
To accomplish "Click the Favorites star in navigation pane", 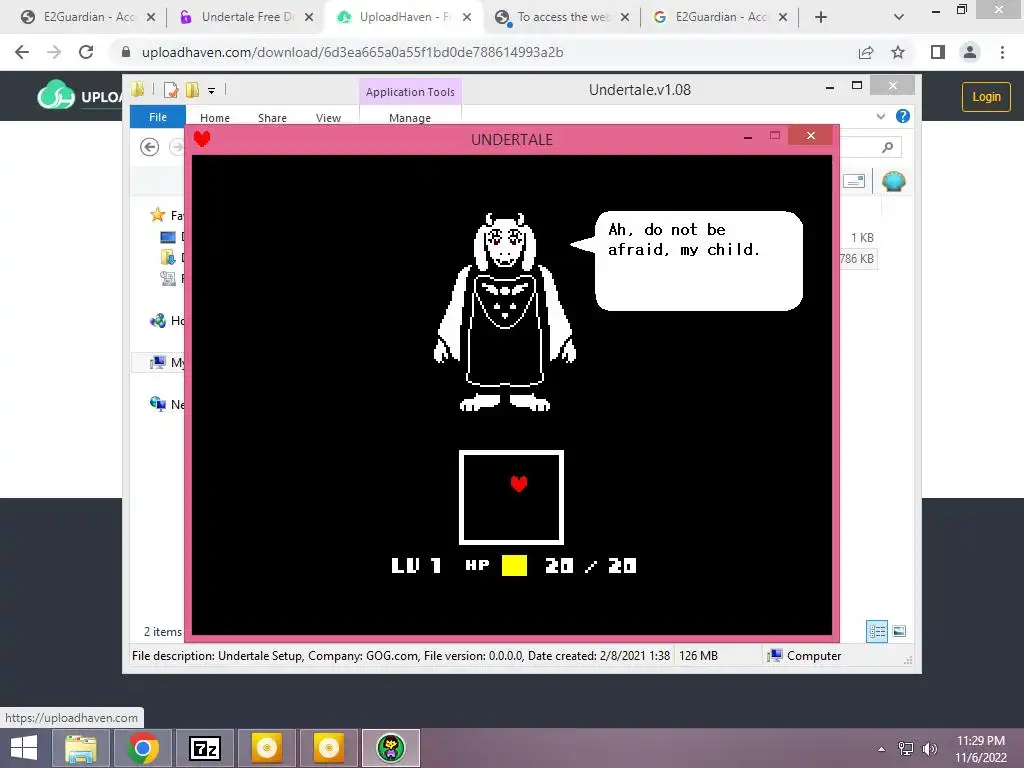I will point(157,215).
